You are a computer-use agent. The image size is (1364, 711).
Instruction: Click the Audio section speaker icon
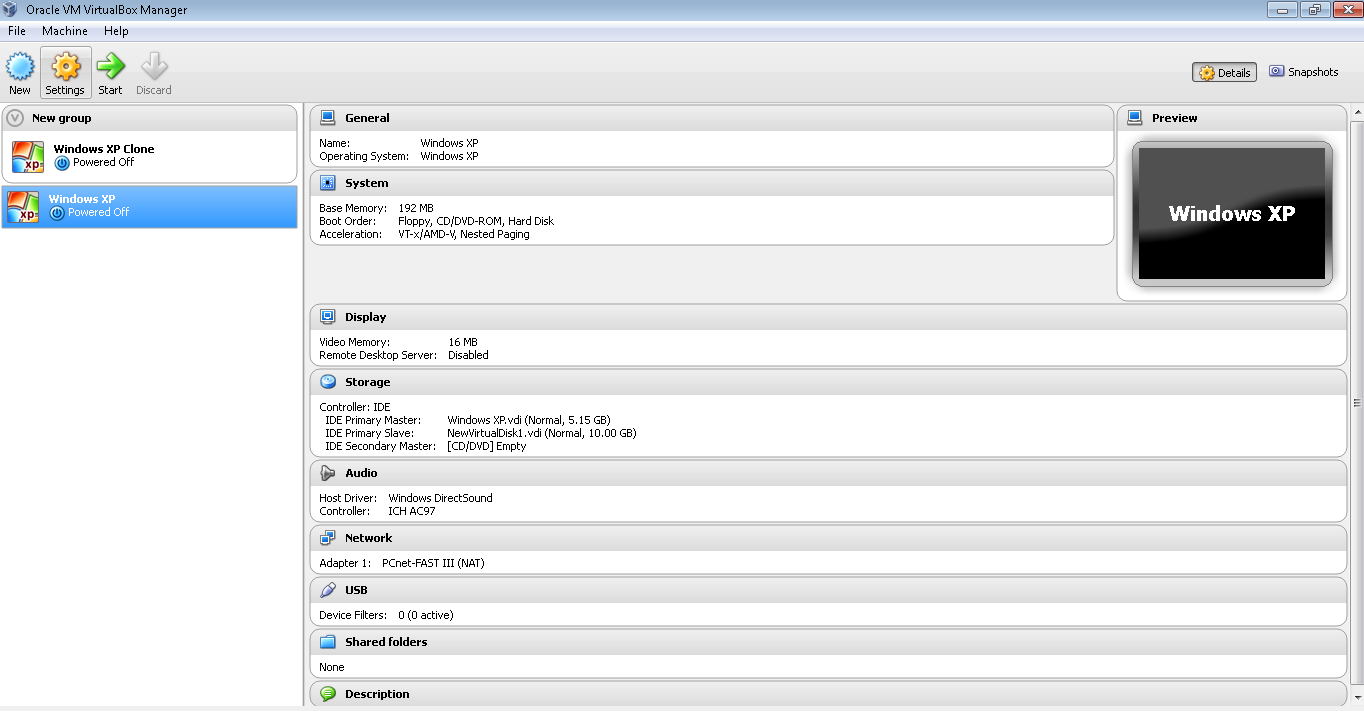(327, 473)
